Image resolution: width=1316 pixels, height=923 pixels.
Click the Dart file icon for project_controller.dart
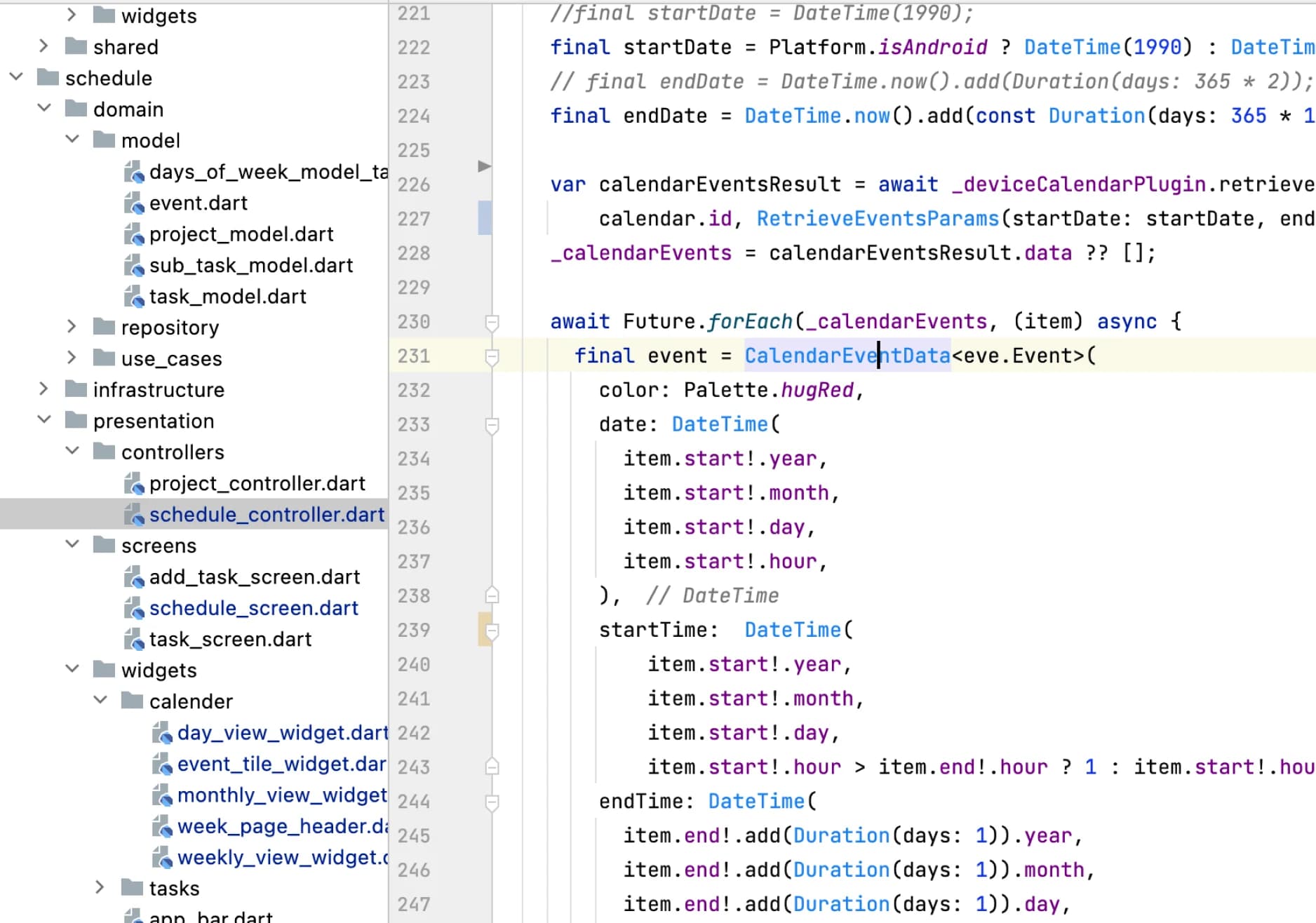(133, 484)
